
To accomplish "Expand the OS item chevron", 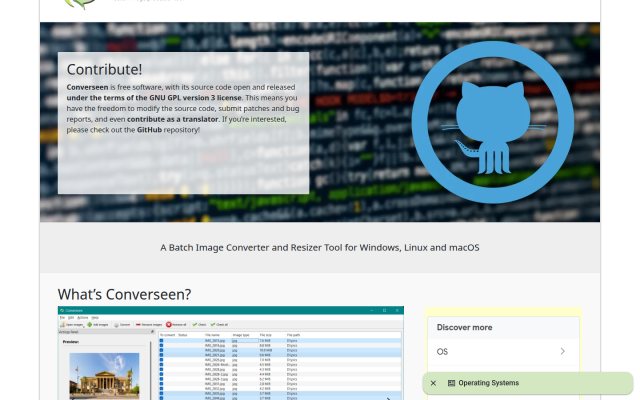I will click(562, 351).
